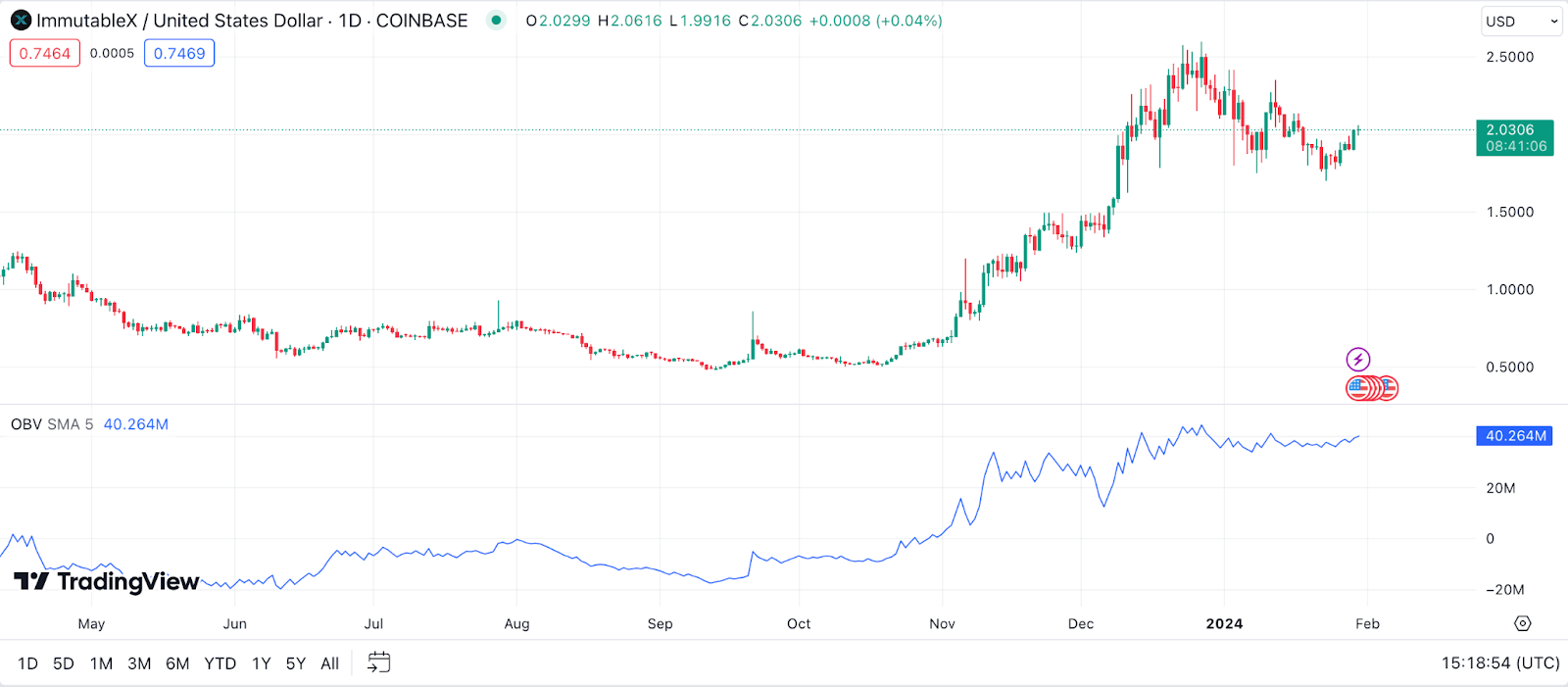The width and height of the screenshot is (1568, 687).
Task: Click the high value H2.0616 in header
Action: coord(630,21)
